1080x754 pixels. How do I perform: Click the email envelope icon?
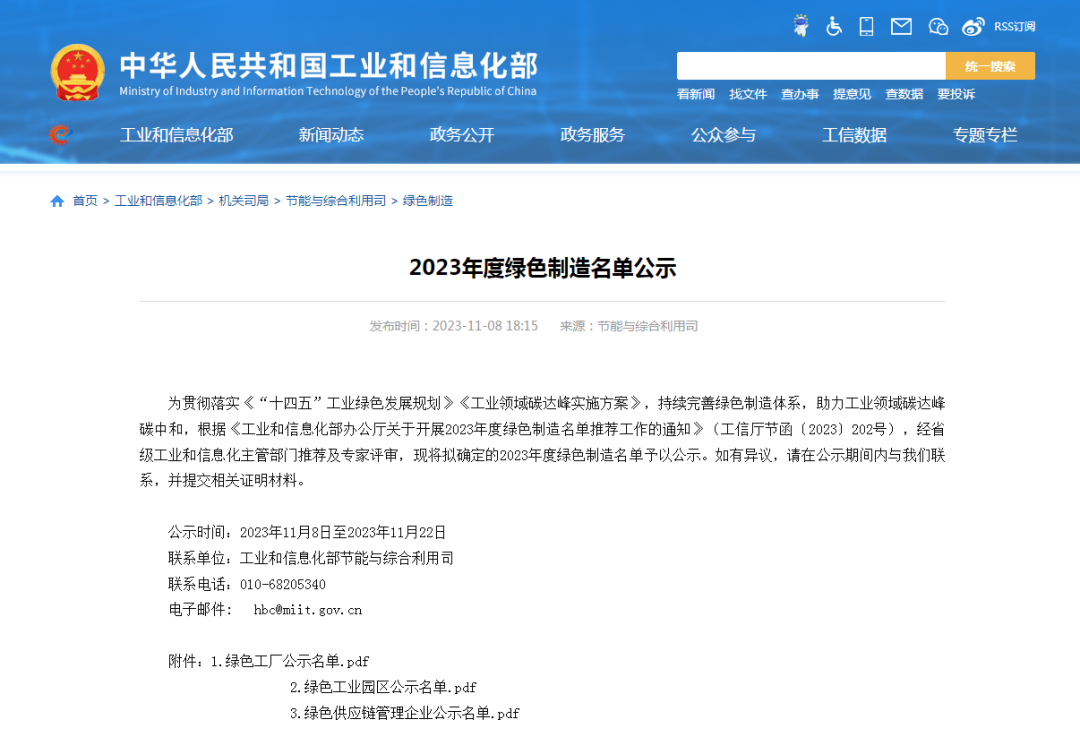[x=900, y=26]
